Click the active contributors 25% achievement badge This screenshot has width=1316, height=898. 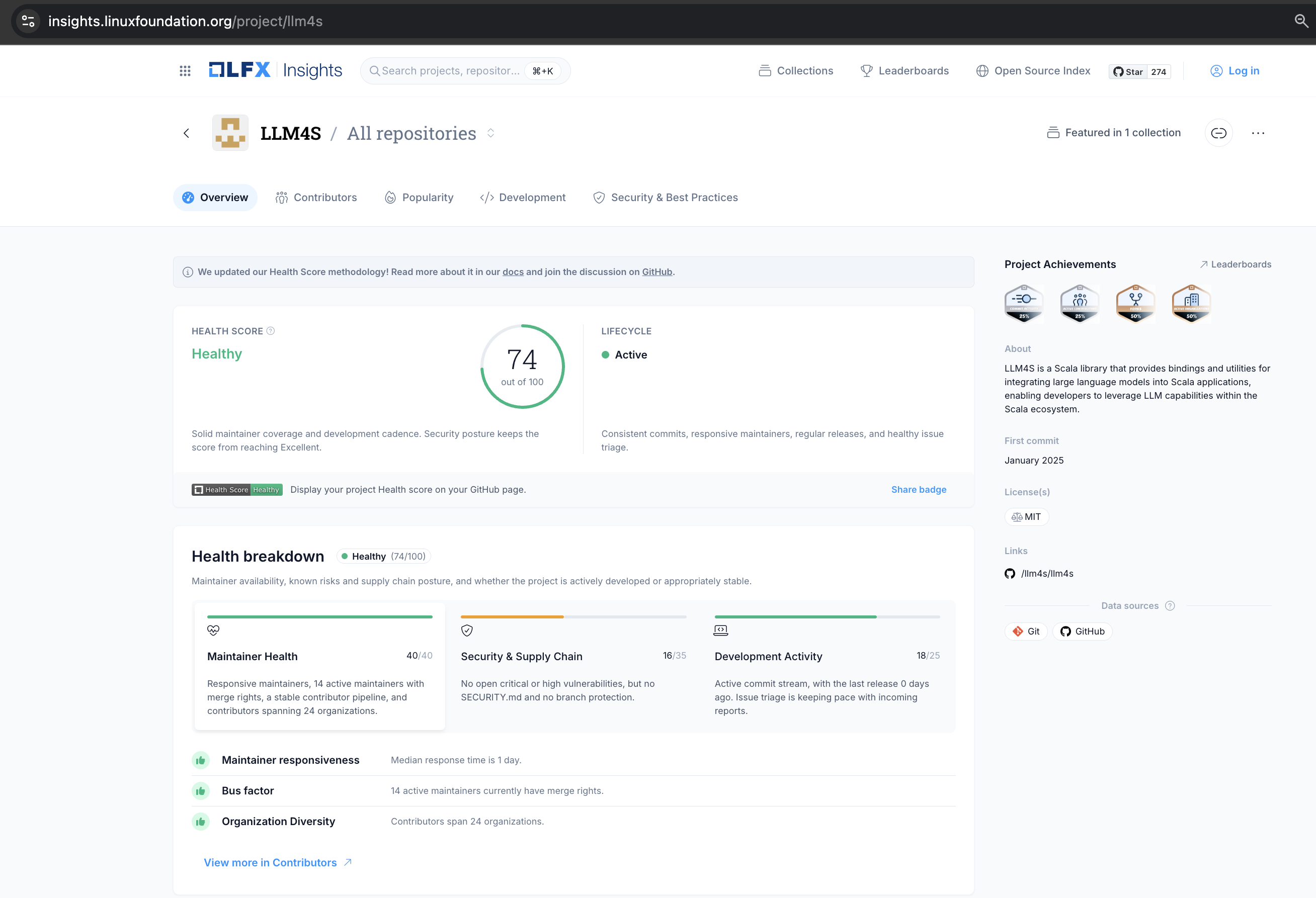click(x=1080, y=303)
